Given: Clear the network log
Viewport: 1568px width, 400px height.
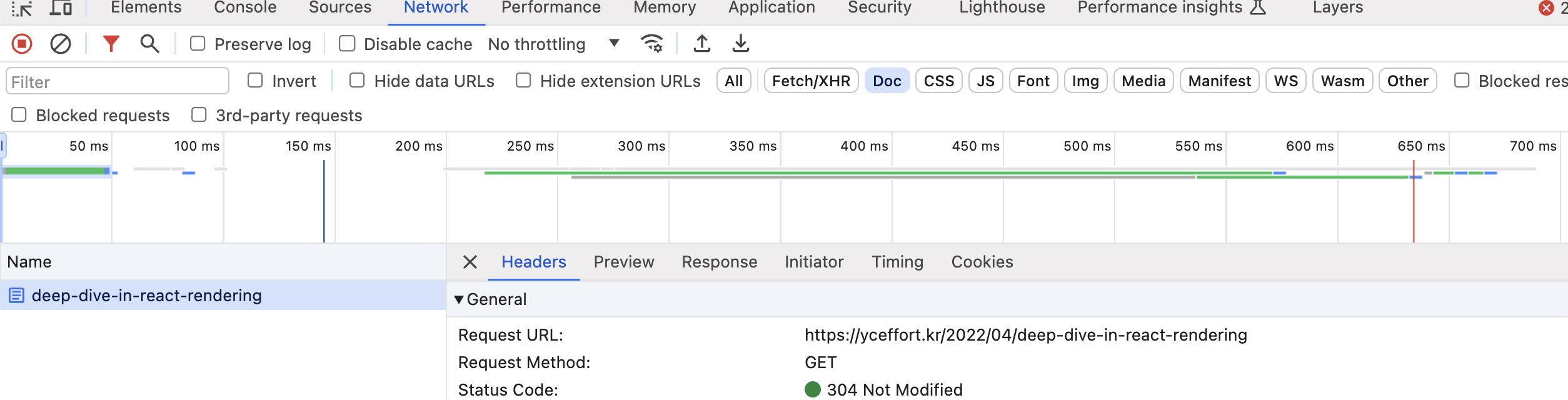Looking at the screenshot, I should pyautogui.click(x=61, y=44).
